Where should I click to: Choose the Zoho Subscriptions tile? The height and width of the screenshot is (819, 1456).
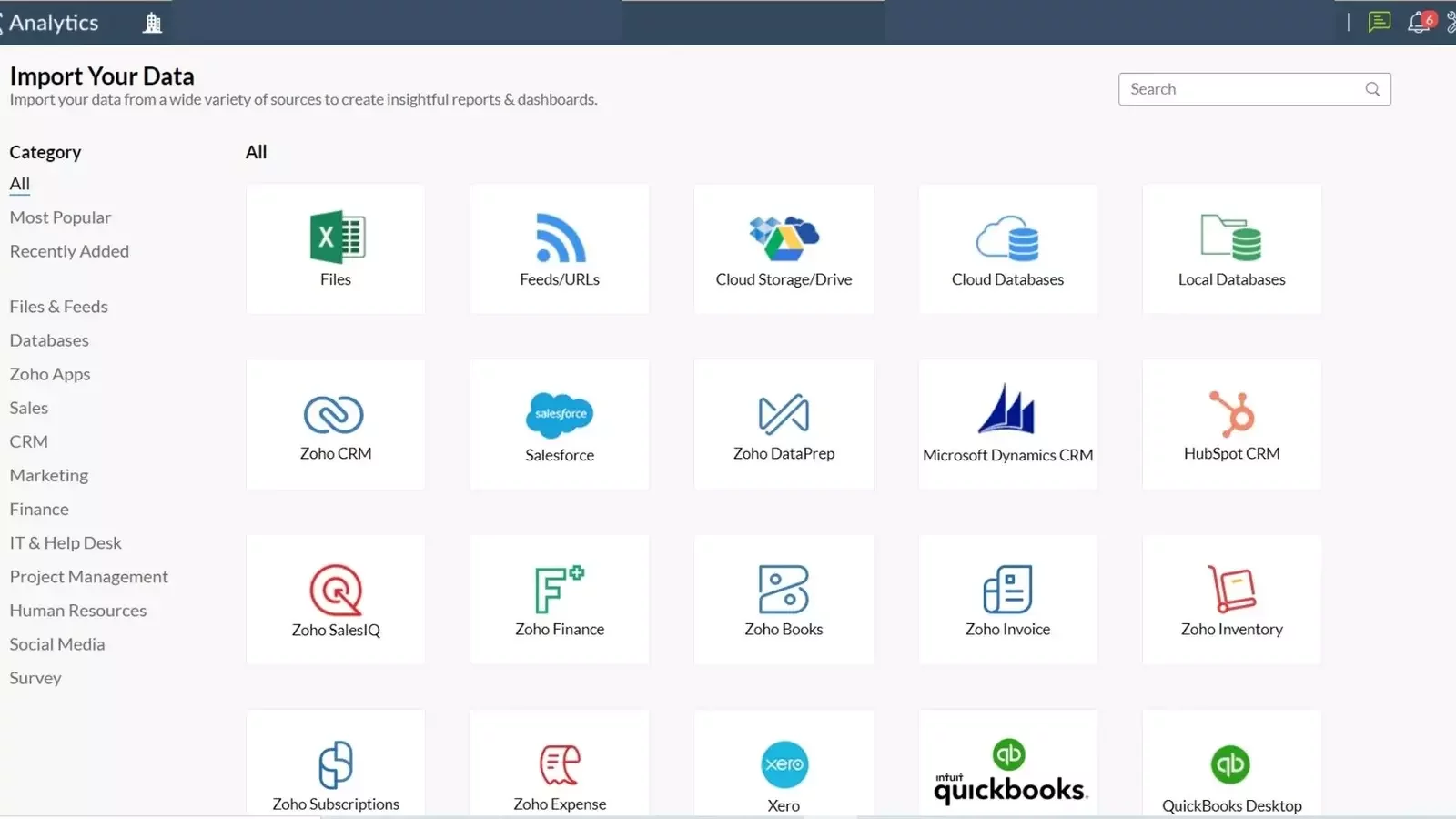point(335,764)
